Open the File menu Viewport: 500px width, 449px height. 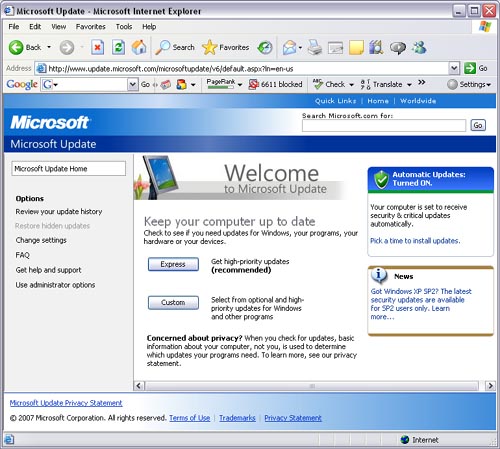pos(14,27)
